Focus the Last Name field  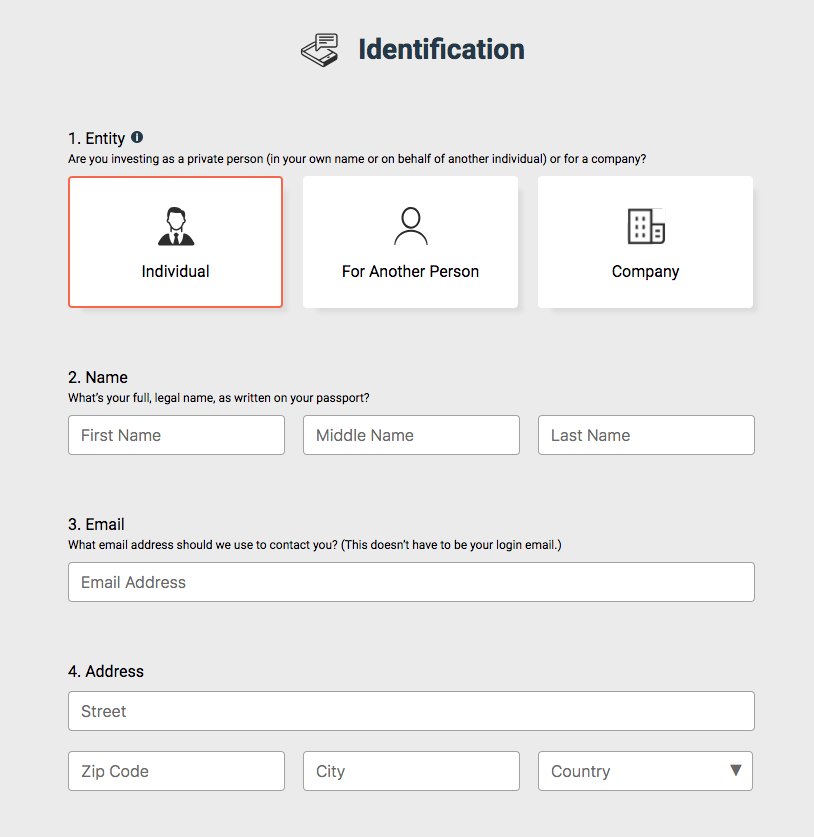coord(646,435)
